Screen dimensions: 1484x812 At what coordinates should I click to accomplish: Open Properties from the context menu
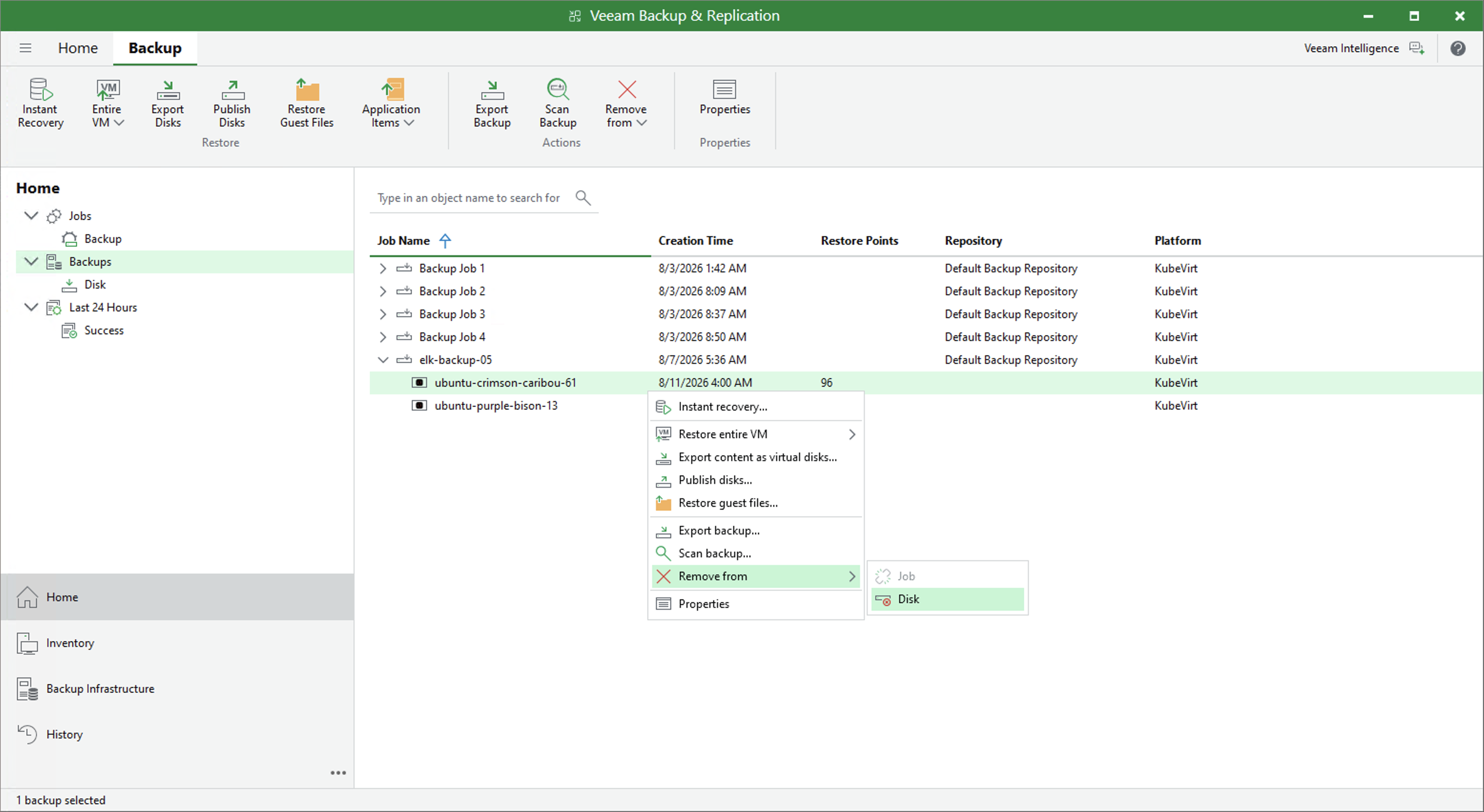[756, 604]
